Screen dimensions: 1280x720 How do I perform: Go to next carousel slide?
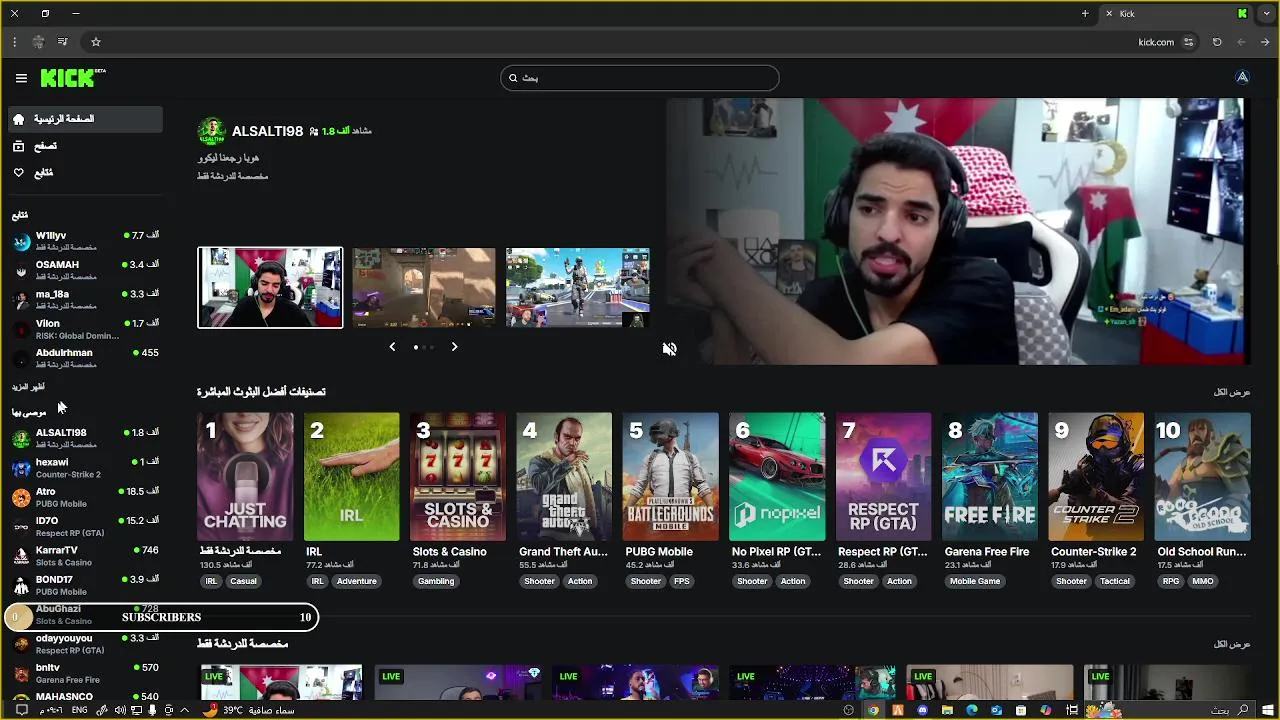[454, 347]
